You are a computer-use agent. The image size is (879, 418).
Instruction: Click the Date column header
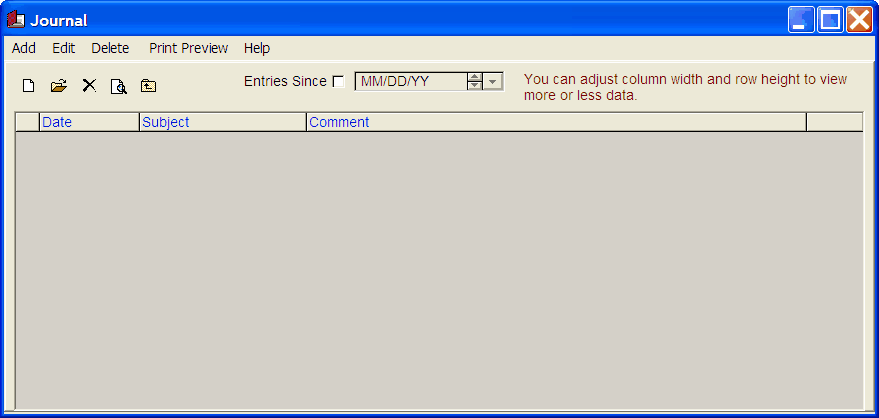point(89,122)
